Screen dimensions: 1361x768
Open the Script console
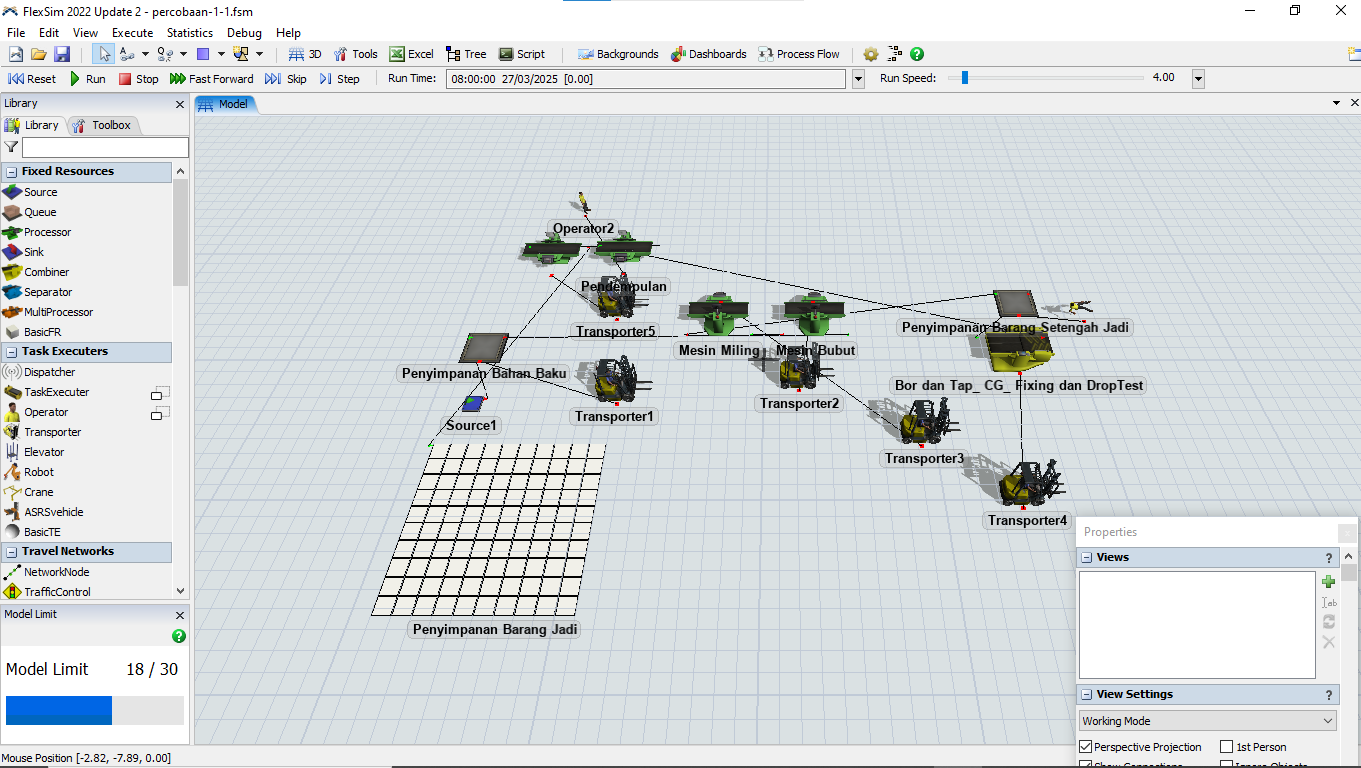pos(521,54)
